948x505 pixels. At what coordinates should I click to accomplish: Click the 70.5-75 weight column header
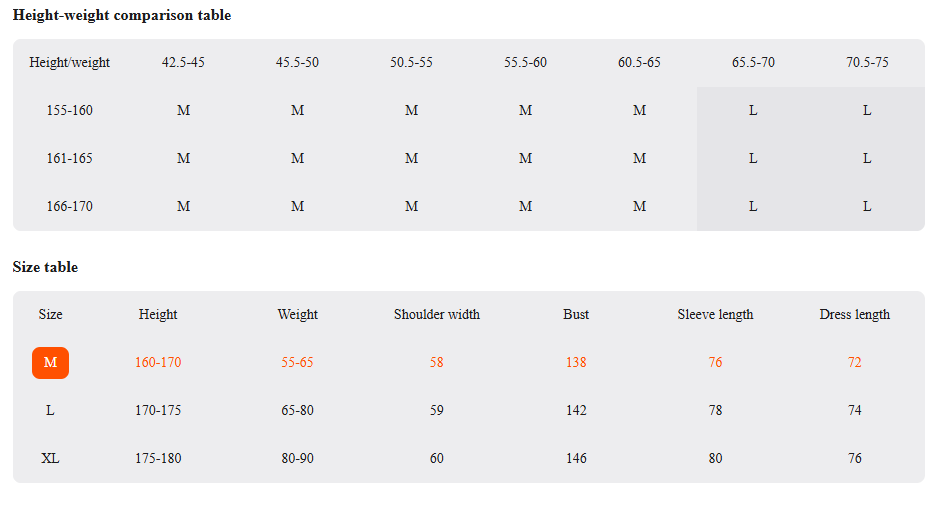(867, 62)
